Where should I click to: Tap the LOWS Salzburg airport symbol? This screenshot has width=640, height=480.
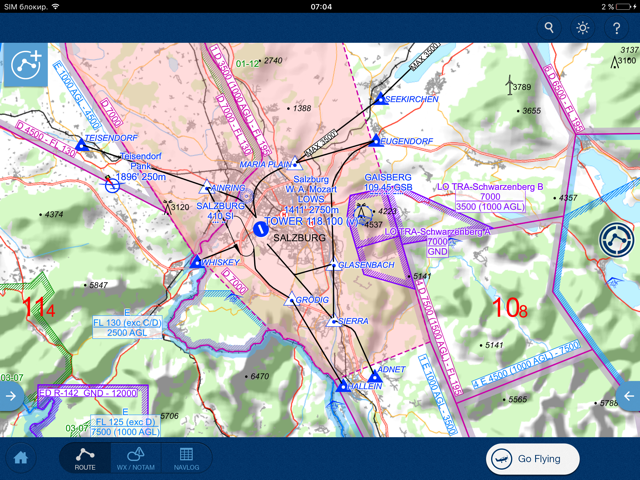click(260, 228)
